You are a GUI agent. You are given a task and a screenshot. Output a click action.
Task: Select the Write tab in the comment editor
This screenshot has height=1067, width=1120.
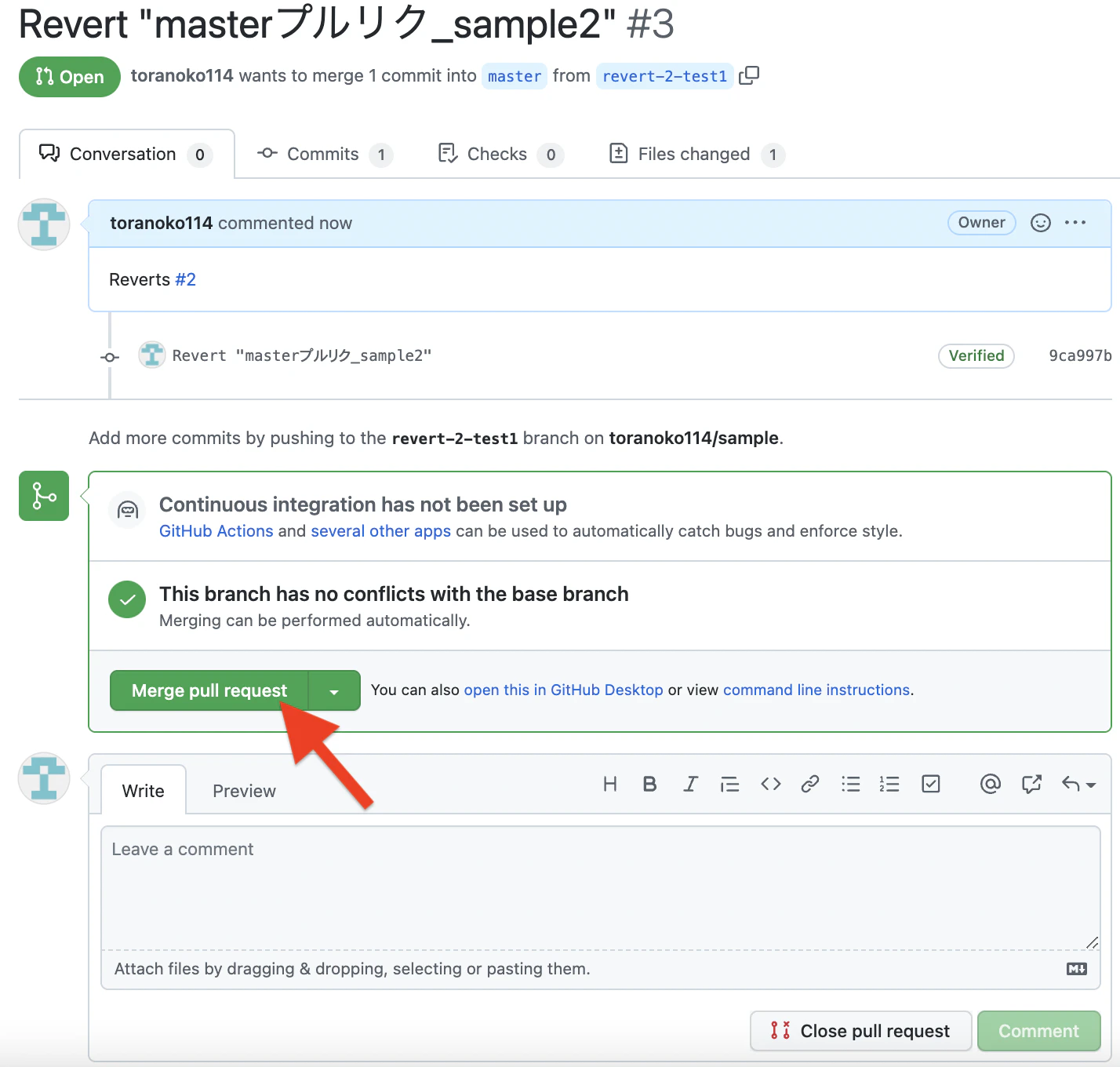(x=144, y=791)
